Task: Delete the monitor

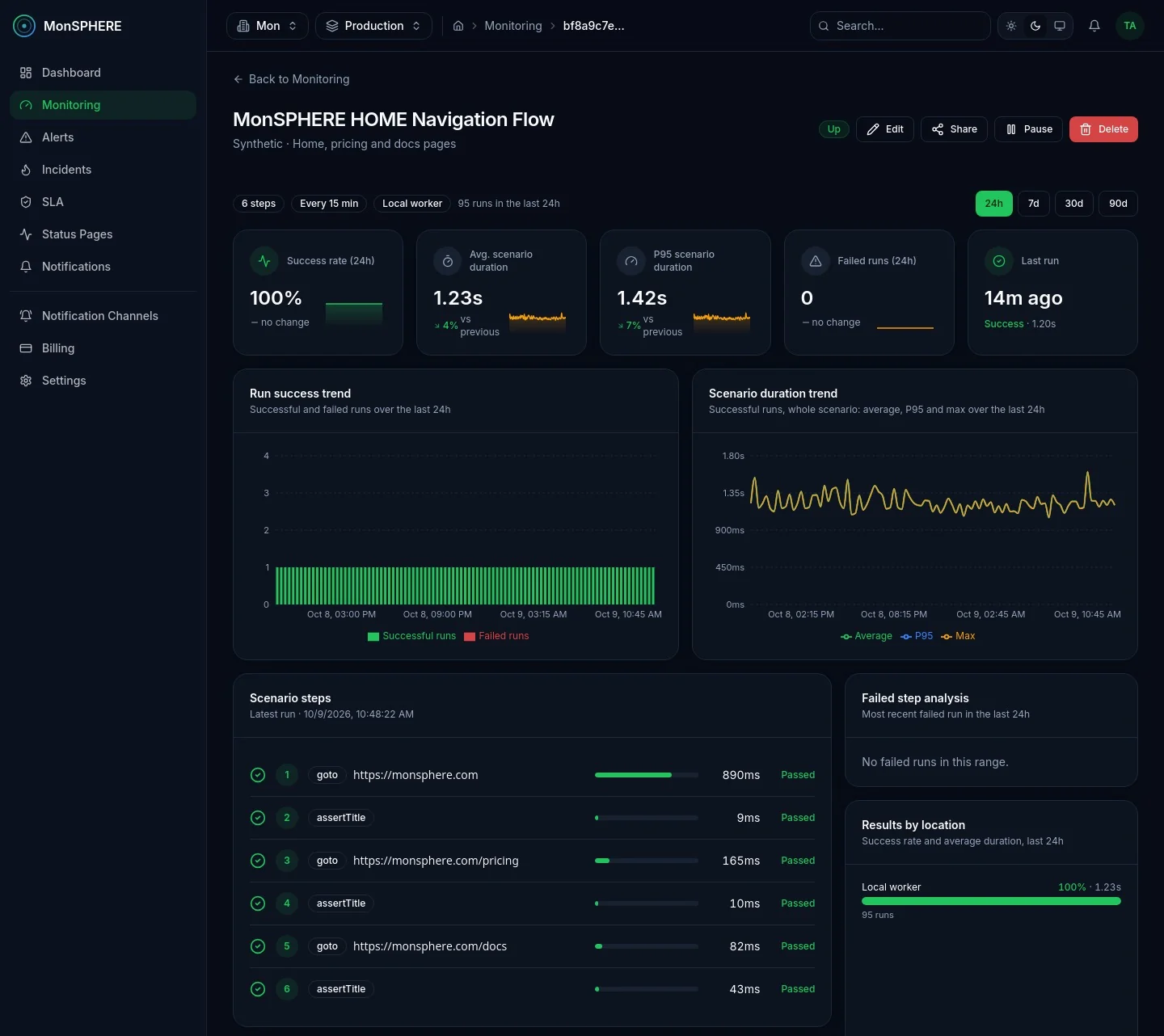Action: [1103, 129]
